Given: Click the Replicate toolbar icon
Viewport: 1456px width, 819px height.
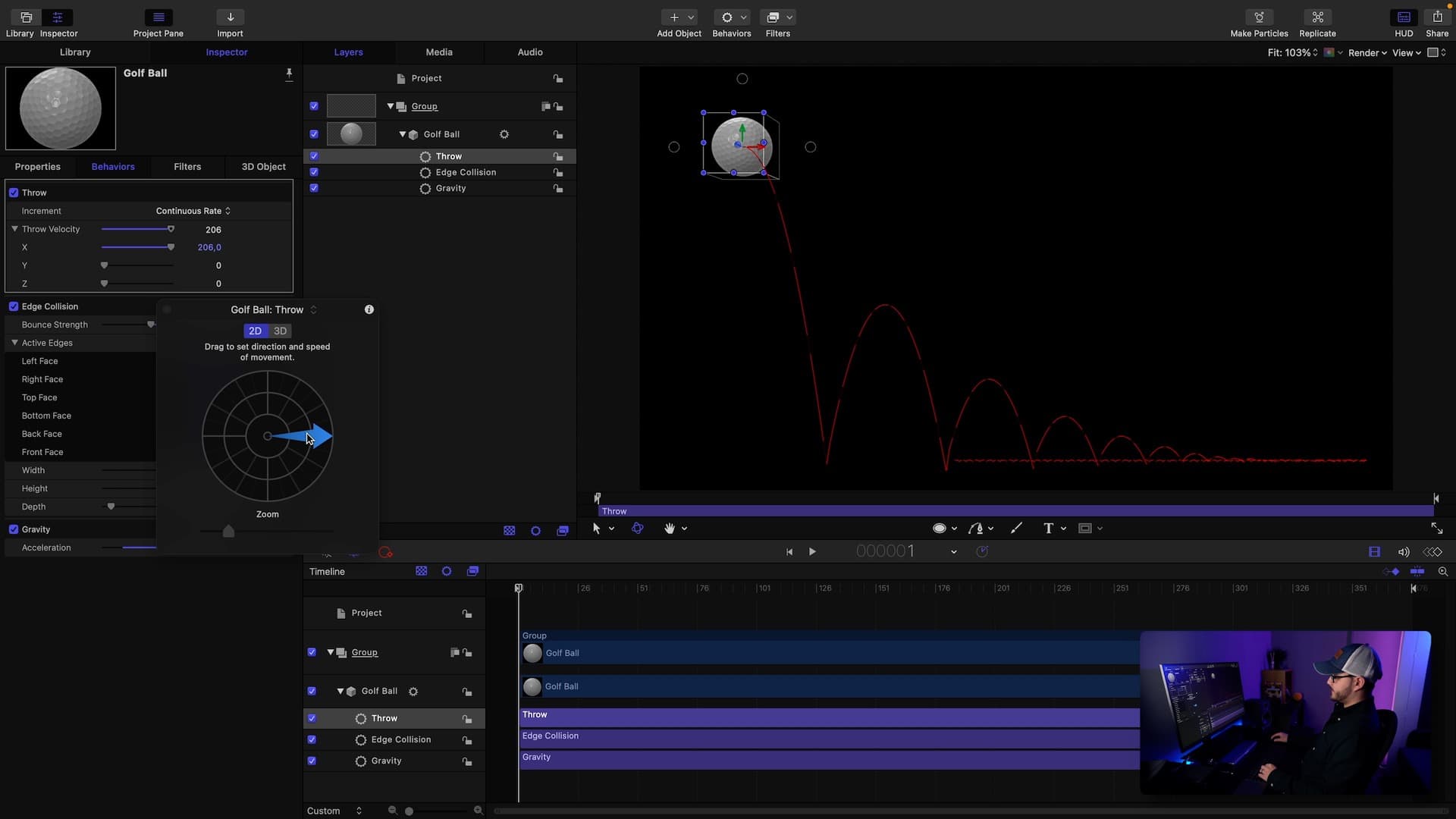Looking at the screenshot, I should (1317, 17).
